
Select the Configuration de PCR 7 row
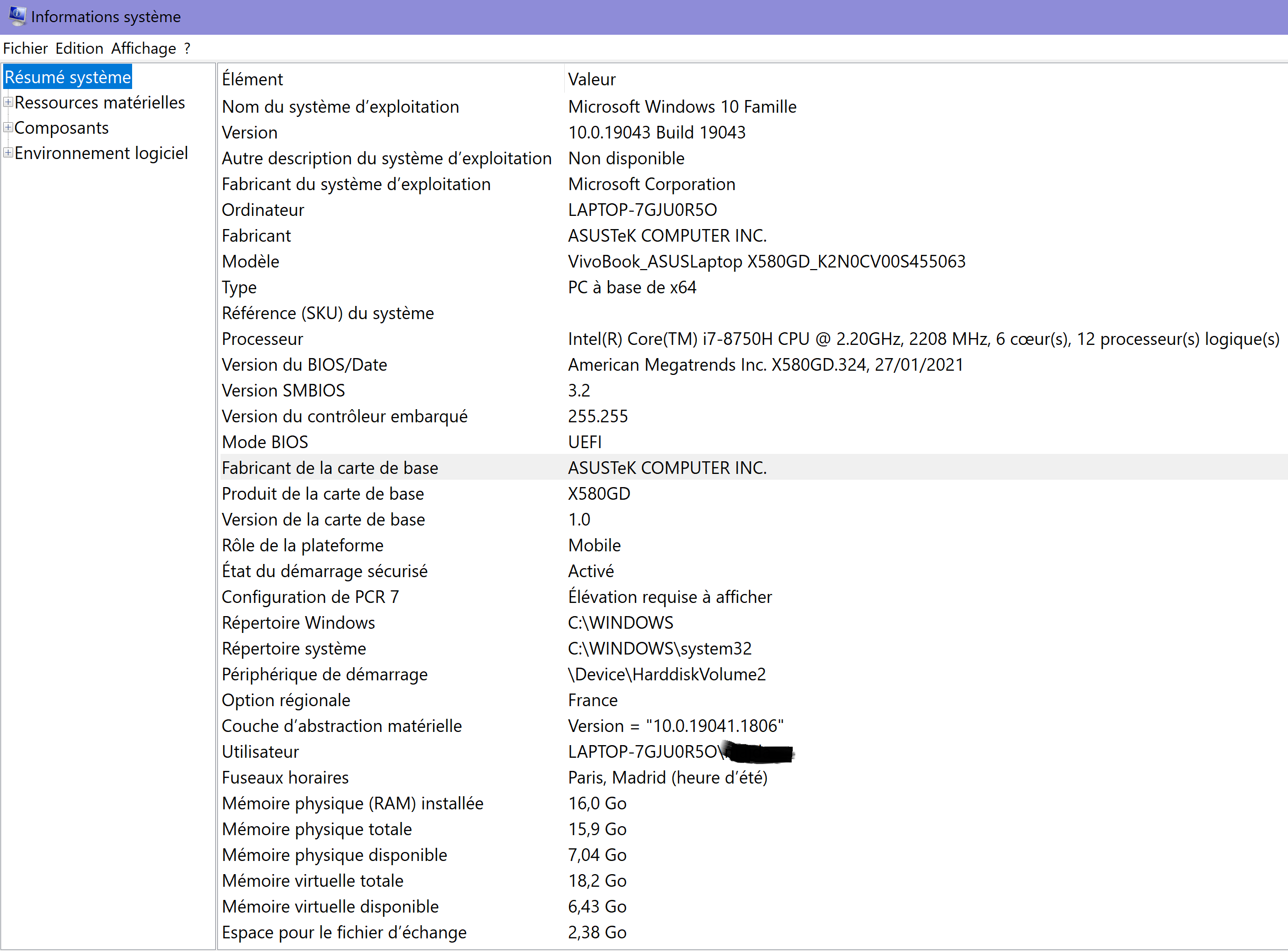point(310,598)
